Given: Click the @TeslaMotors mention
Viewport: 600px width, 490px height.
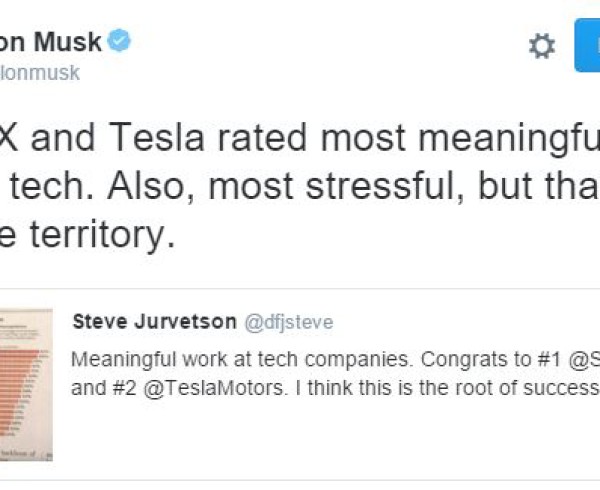Looking at the screenshot, I should (x=214, y=388).
